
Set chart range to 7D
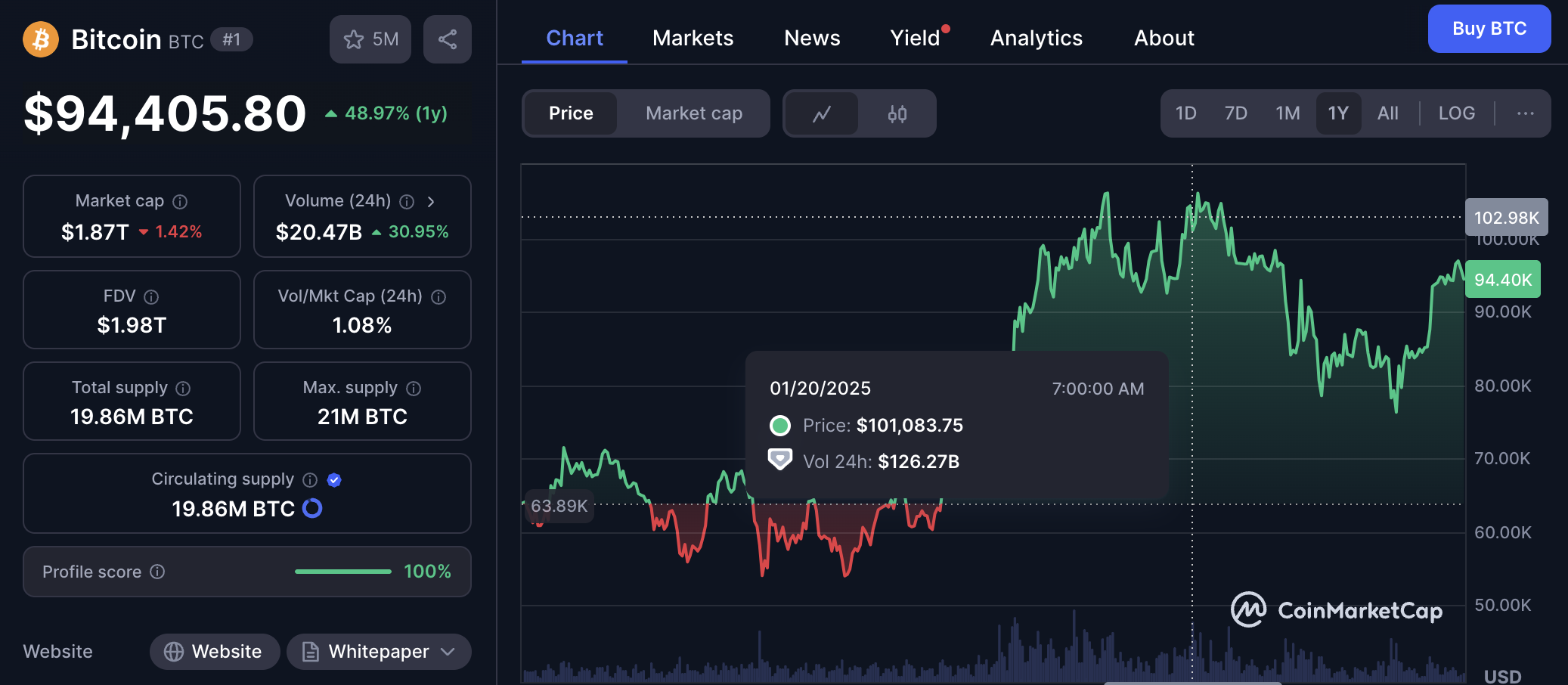(1236, 113)
